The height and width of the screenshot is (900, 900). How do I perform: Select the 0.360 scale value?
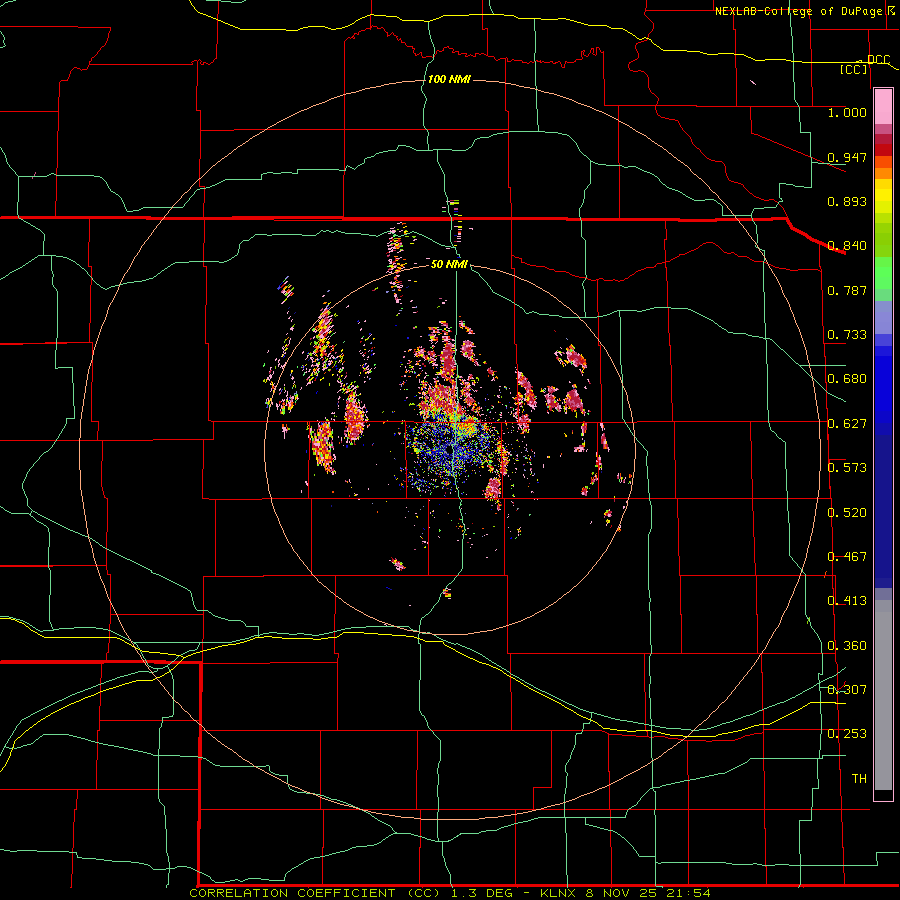[847, 646]
